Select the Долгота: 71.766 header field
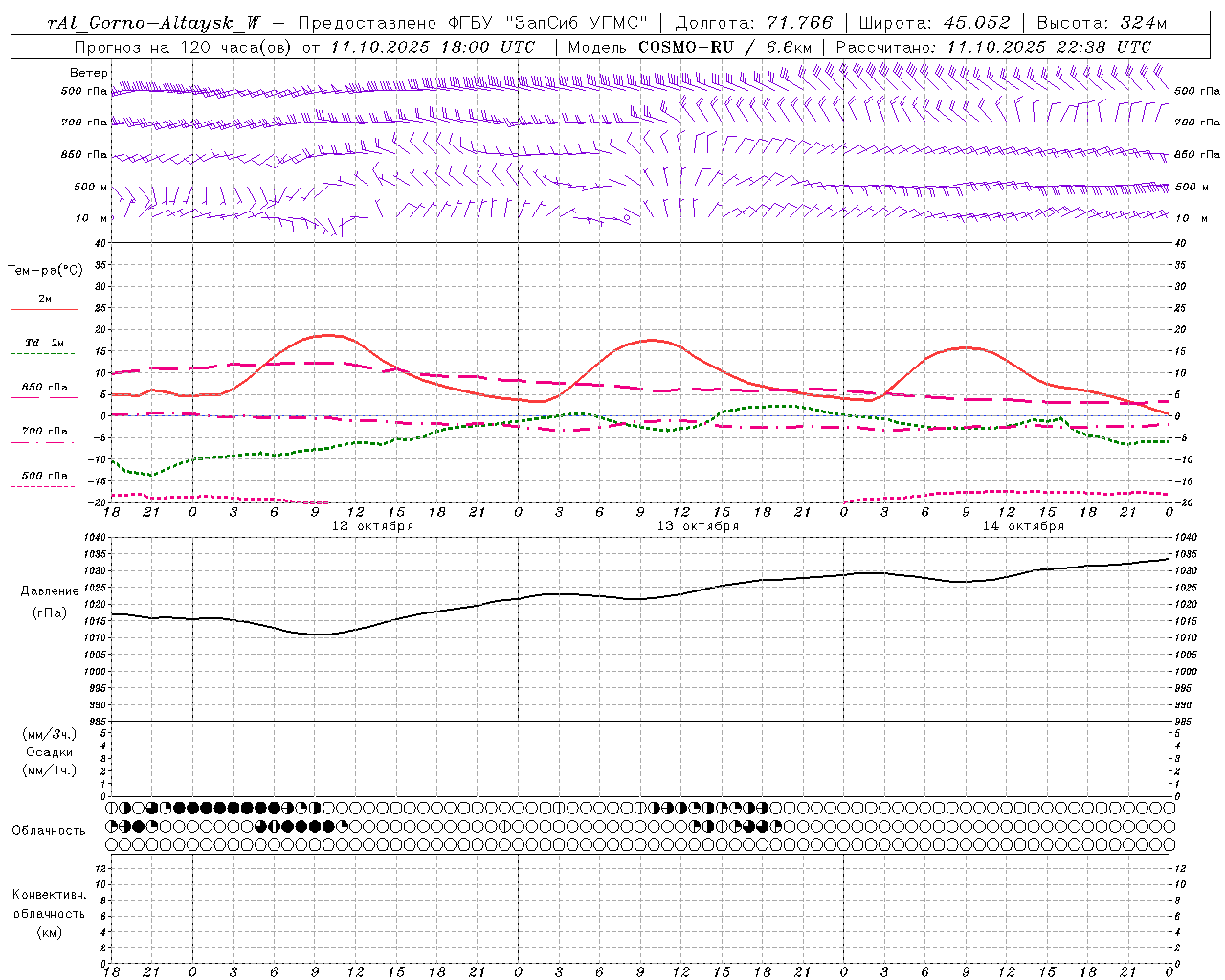Viewport: 1225px width, 980px height. [754, 23]
